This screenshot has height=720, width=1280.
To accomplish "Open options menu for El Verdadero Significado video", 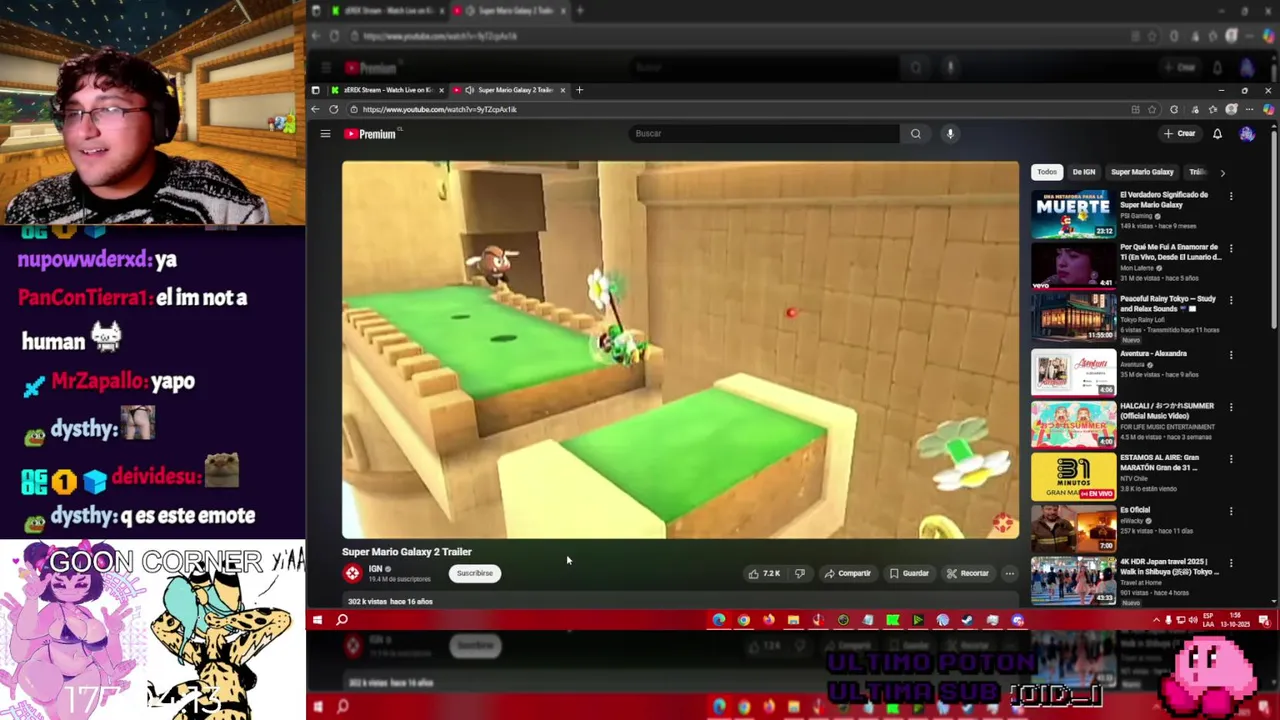I will pos(1231,196).
